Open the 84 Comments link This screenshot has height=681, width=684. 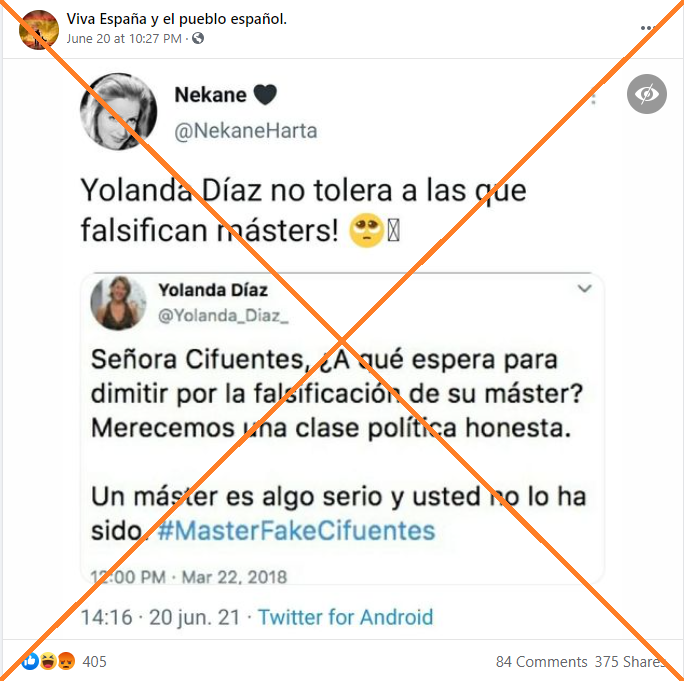tap(541, 662)
